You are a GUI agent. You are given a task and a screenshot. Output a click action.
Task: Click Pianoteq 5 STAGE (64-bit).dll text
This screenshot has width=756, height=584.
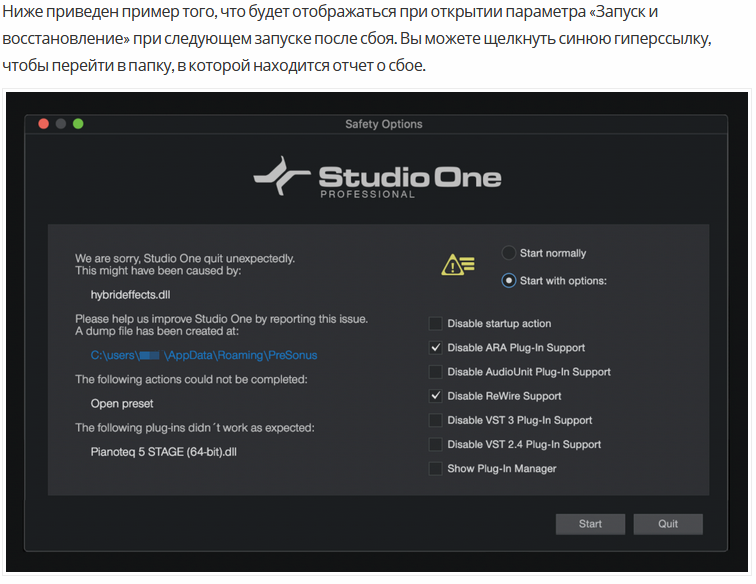(x=163, y=452)
